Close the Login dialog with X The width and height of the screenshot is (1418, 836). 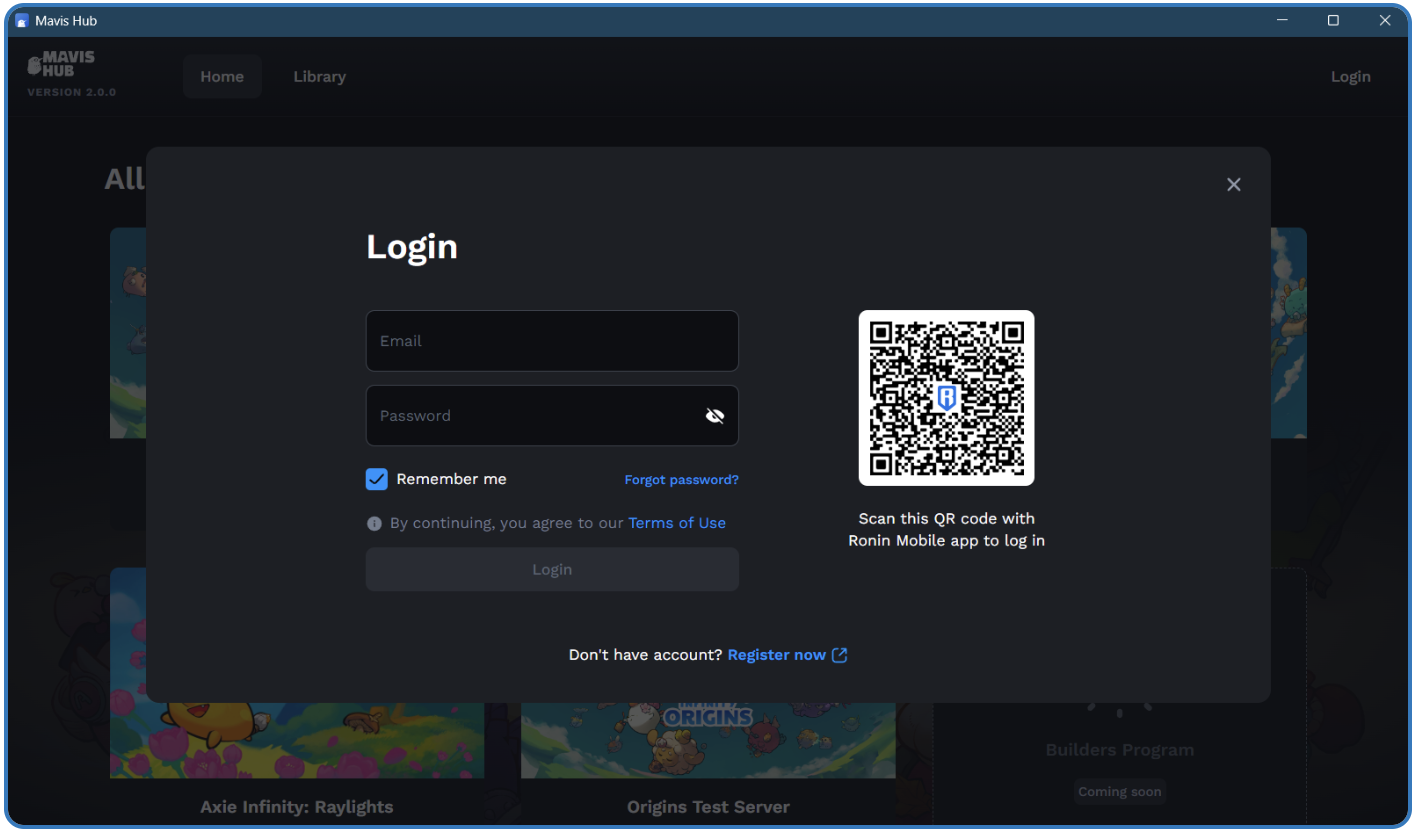pyautogui.click(x=1233, y=185)
